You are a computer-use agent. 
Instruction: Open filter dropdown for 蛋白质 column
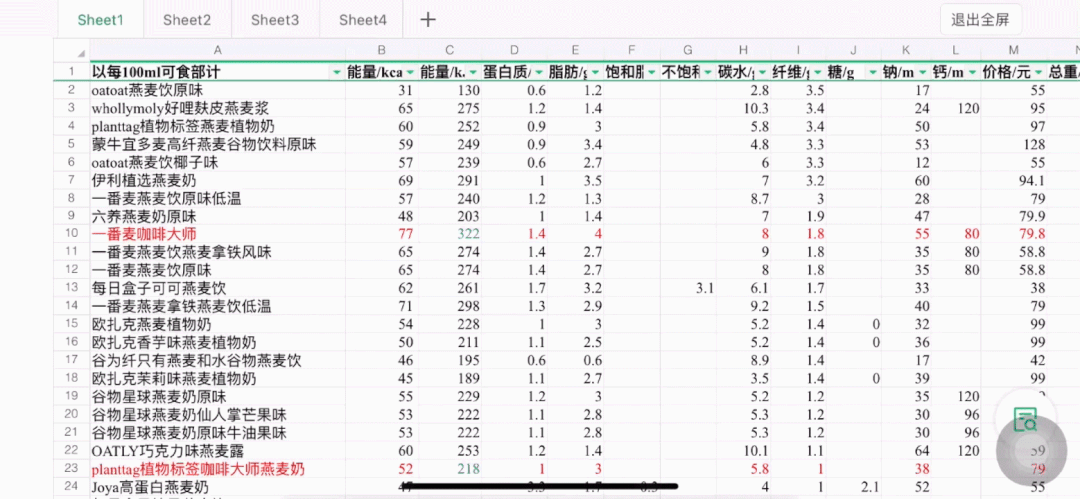tap(537, 72)
